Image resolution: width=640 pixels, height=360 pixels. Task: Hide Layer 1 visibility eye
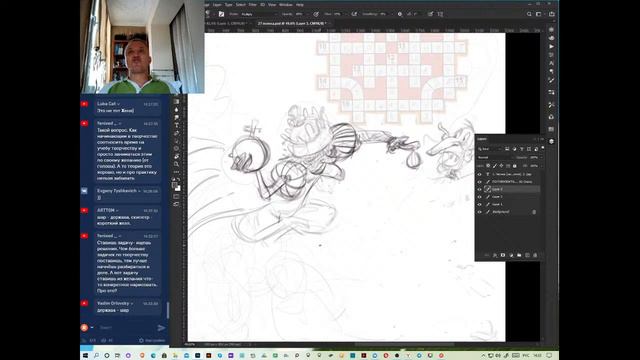click(x=480, y=204)
